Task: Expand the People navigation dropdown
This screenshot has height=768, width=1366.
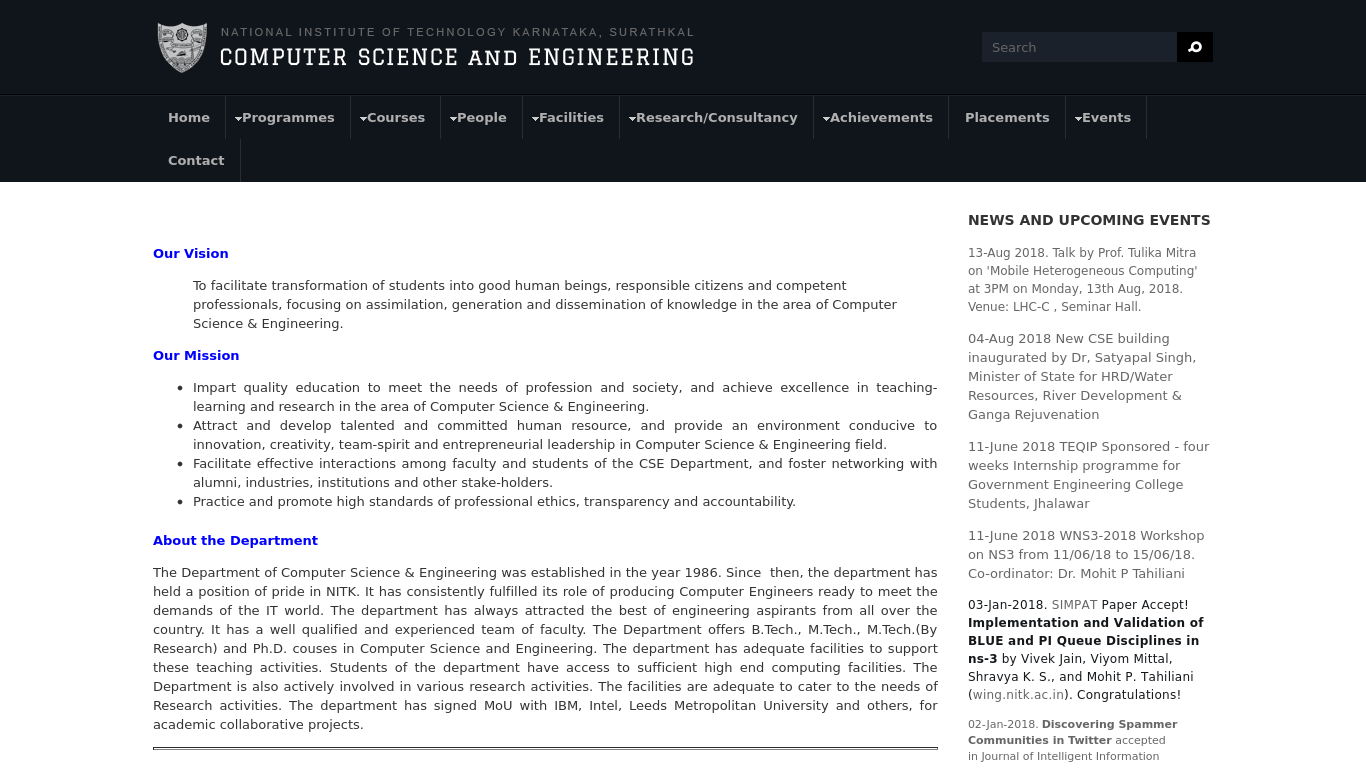Action: pyautogui.click(x=480, y=117)
